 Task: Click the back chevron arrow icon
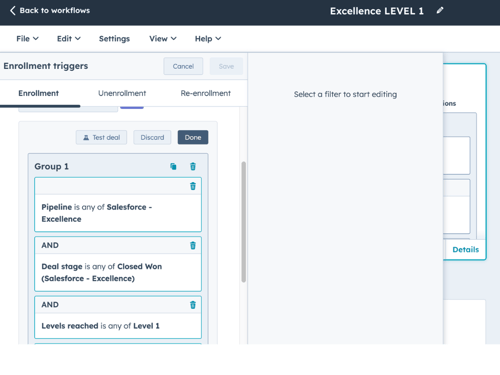[x=13, y=10]
